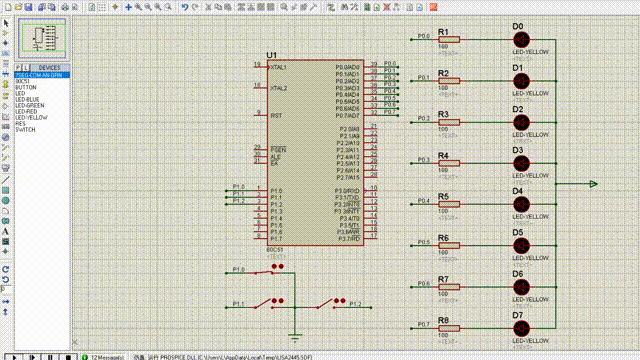This screenshot has width=640, height=360.
Task: Cut the selection to clipboard
Action: tap(208, 7)
